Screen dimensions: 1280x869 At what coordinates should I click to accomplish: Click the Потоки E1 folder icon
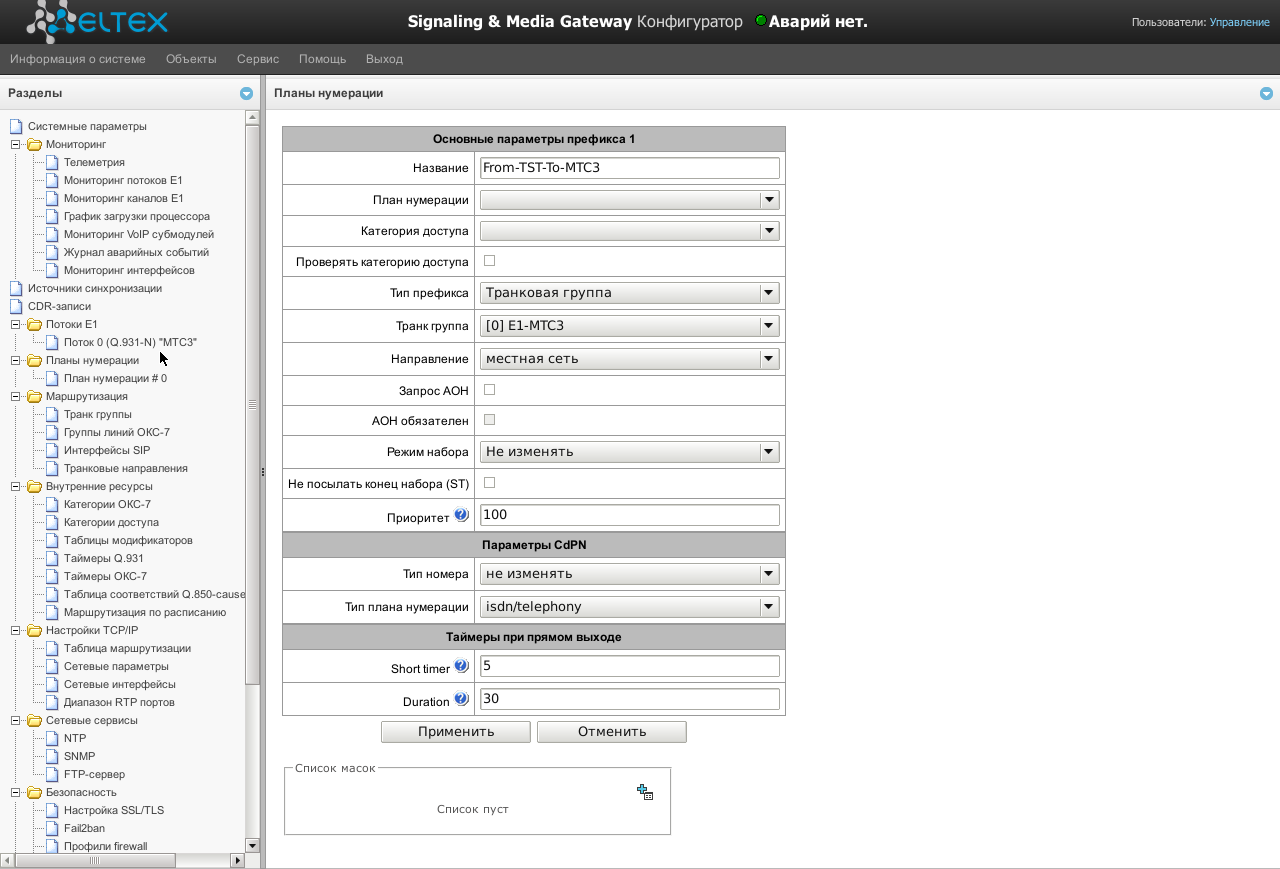click(34, 325)
